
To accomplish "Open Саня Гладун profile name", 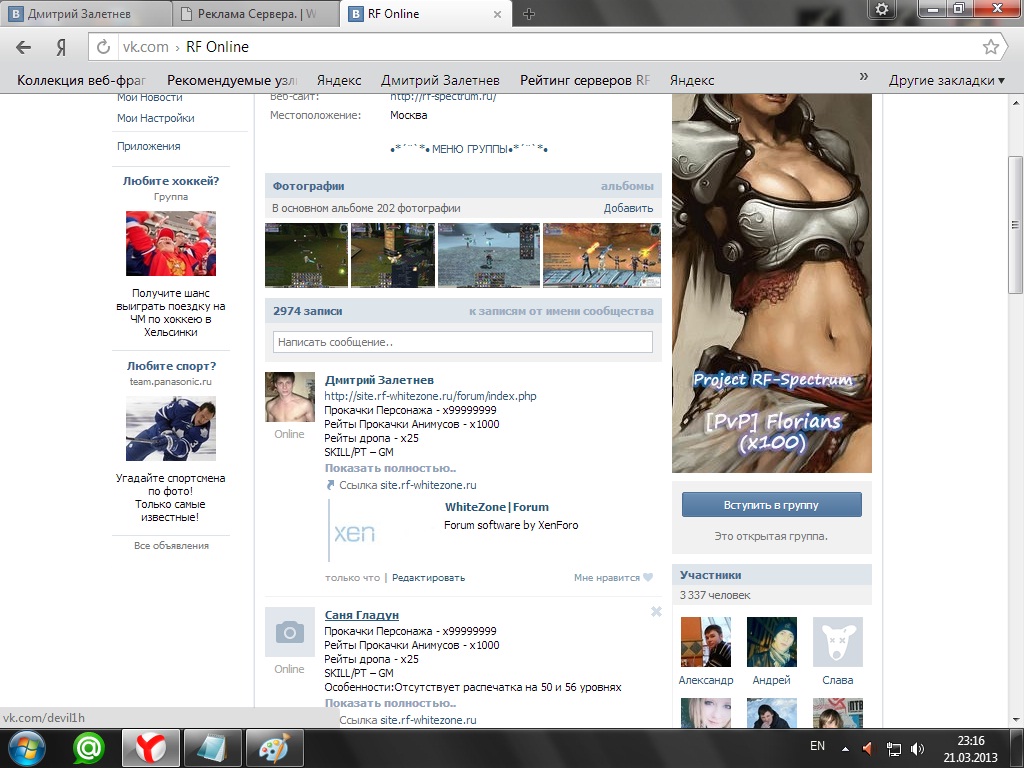I will 361,615.
